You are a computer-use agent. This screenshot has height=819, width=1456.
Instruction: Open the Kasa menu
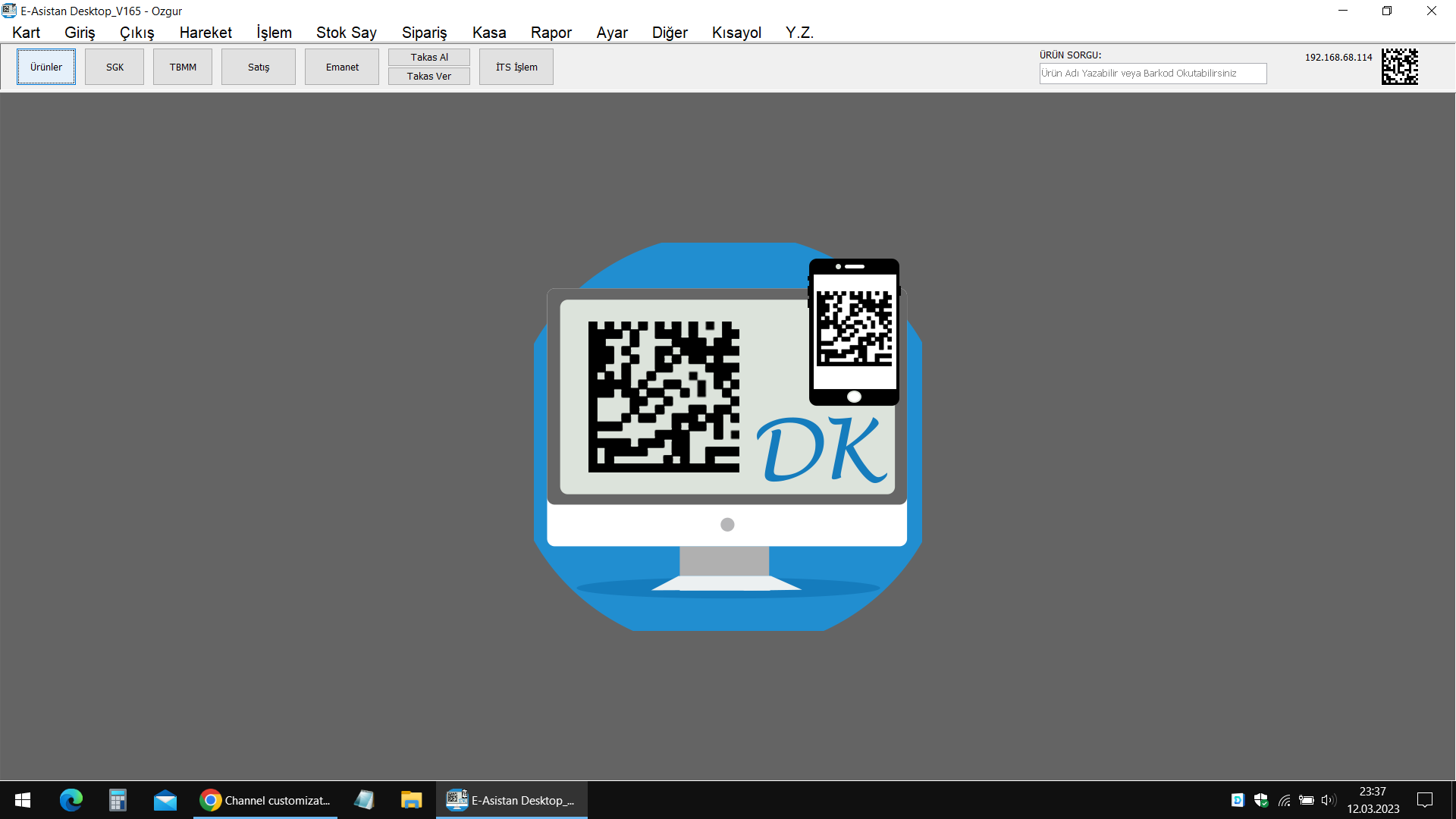(x=489, y=33)
